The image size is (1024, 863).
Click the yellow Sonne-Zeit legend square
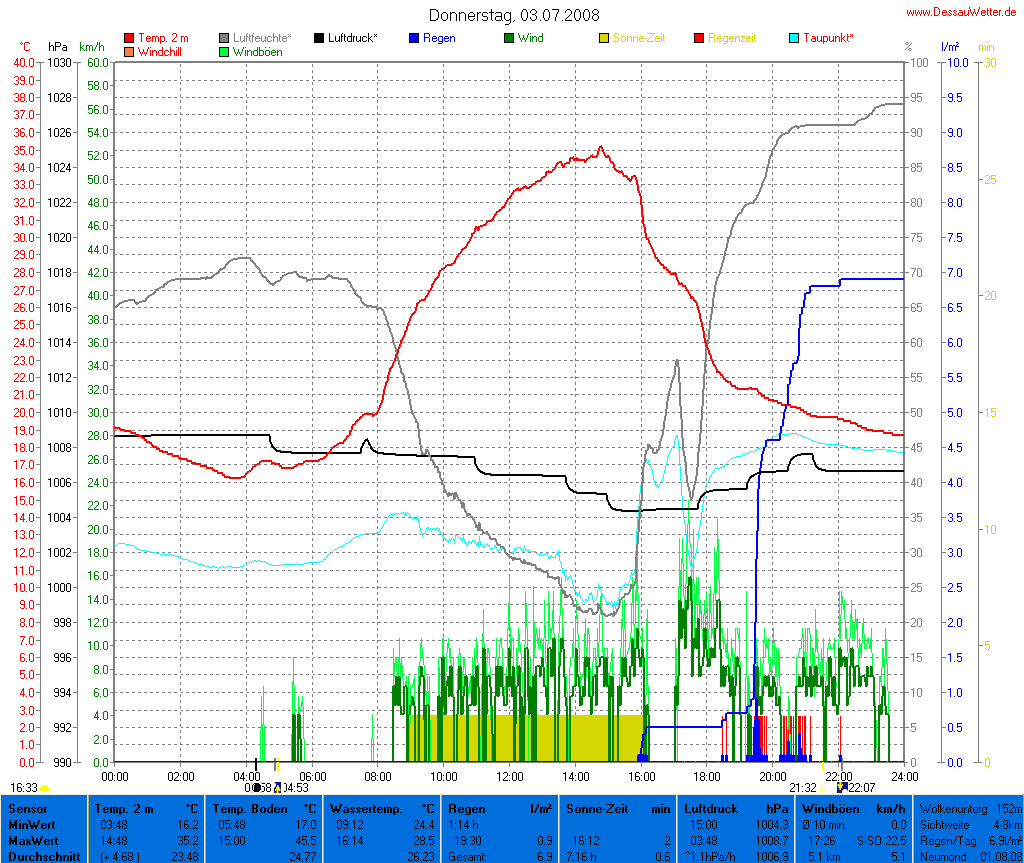point(604,38)
